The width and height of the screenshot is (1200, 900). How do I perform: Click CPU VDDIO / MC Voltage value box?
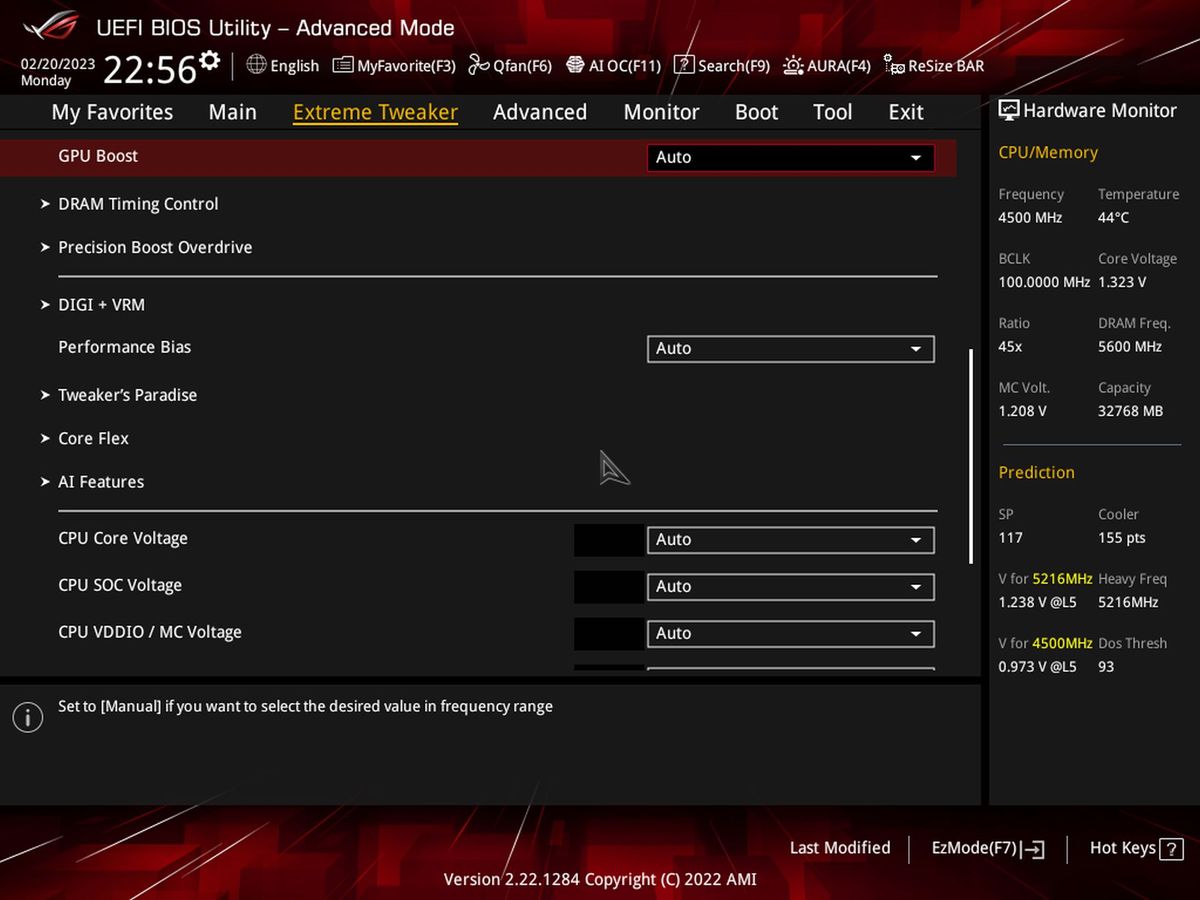(x=609, y=634)
